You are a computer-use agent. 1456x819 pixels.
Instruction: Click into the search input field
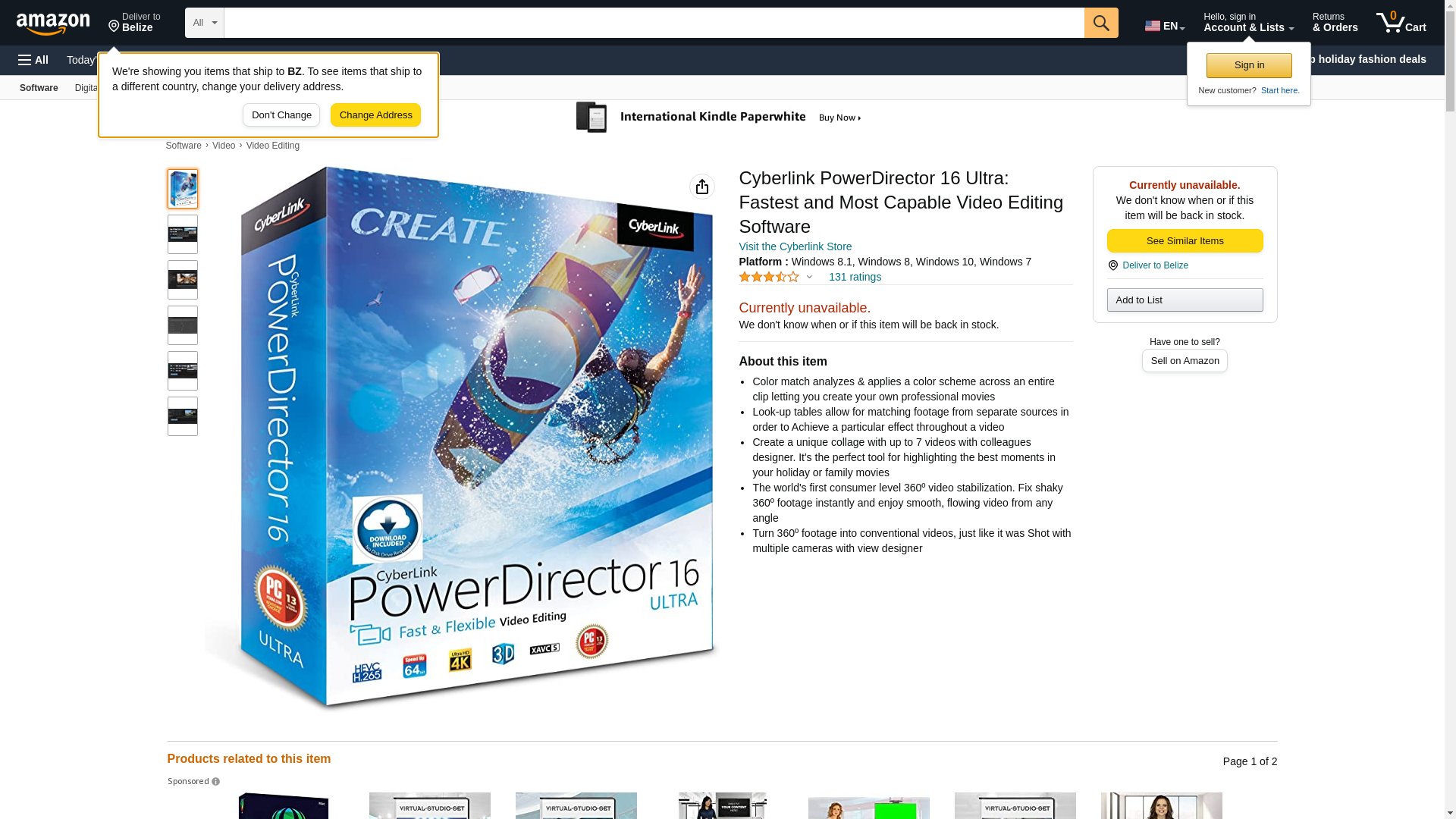[x=654, y=23]
